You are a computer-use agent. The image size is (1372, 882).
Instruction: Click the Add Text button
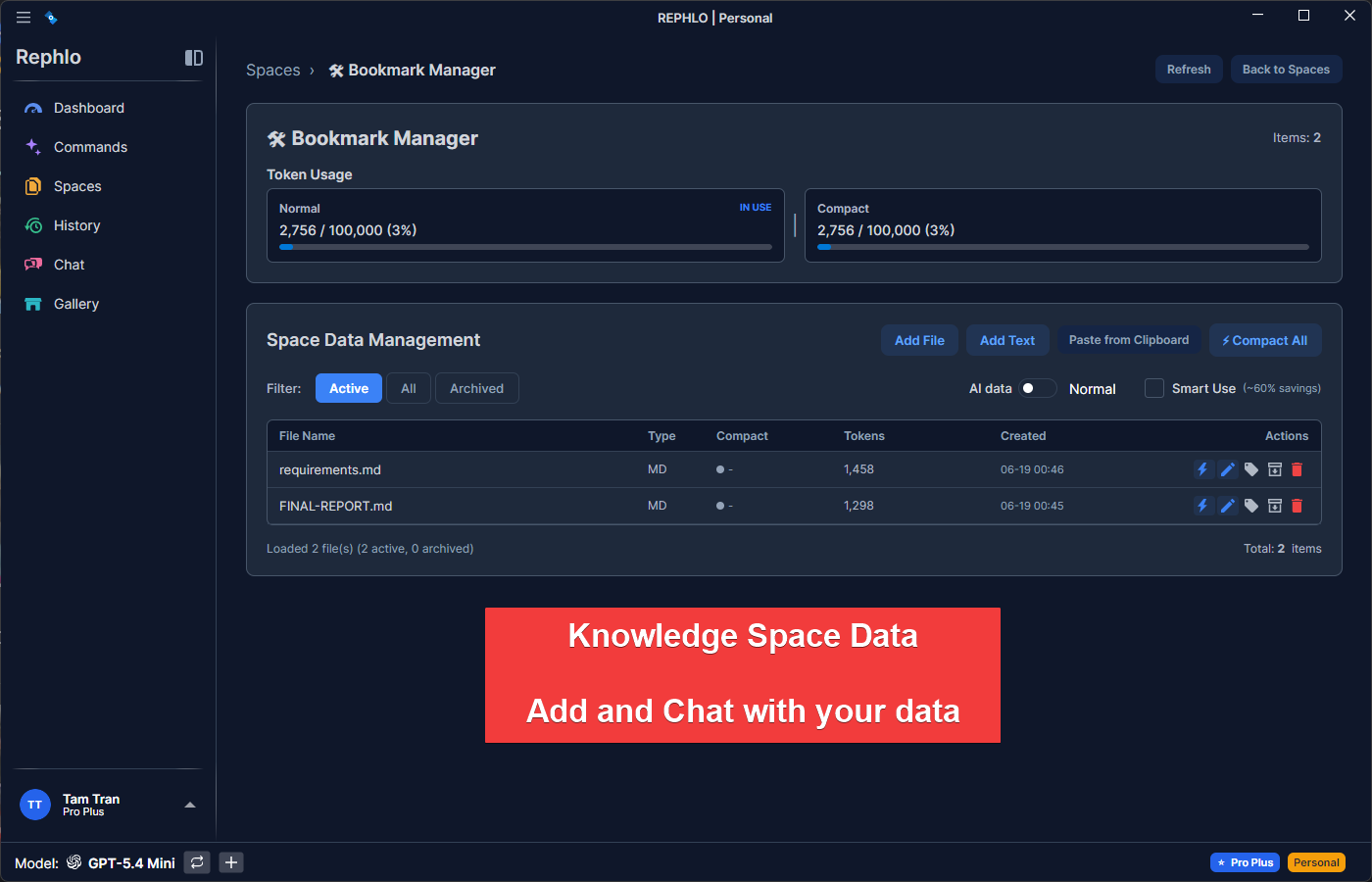click(x=1007, y=340)
